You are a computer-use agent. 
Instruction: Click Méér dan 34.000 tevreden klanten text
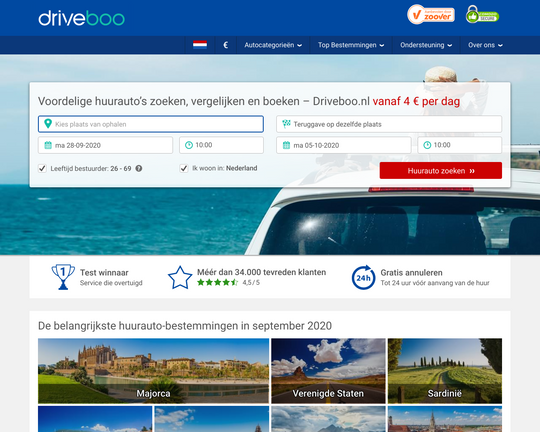tap(261, 272)
